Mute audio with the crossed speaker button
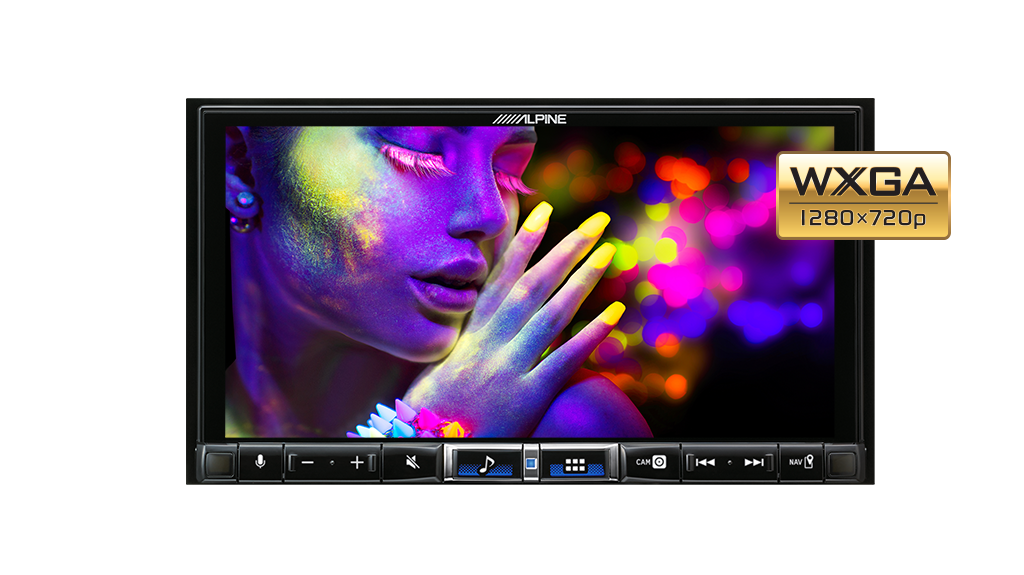1024x575 pixels. [412, 463]
